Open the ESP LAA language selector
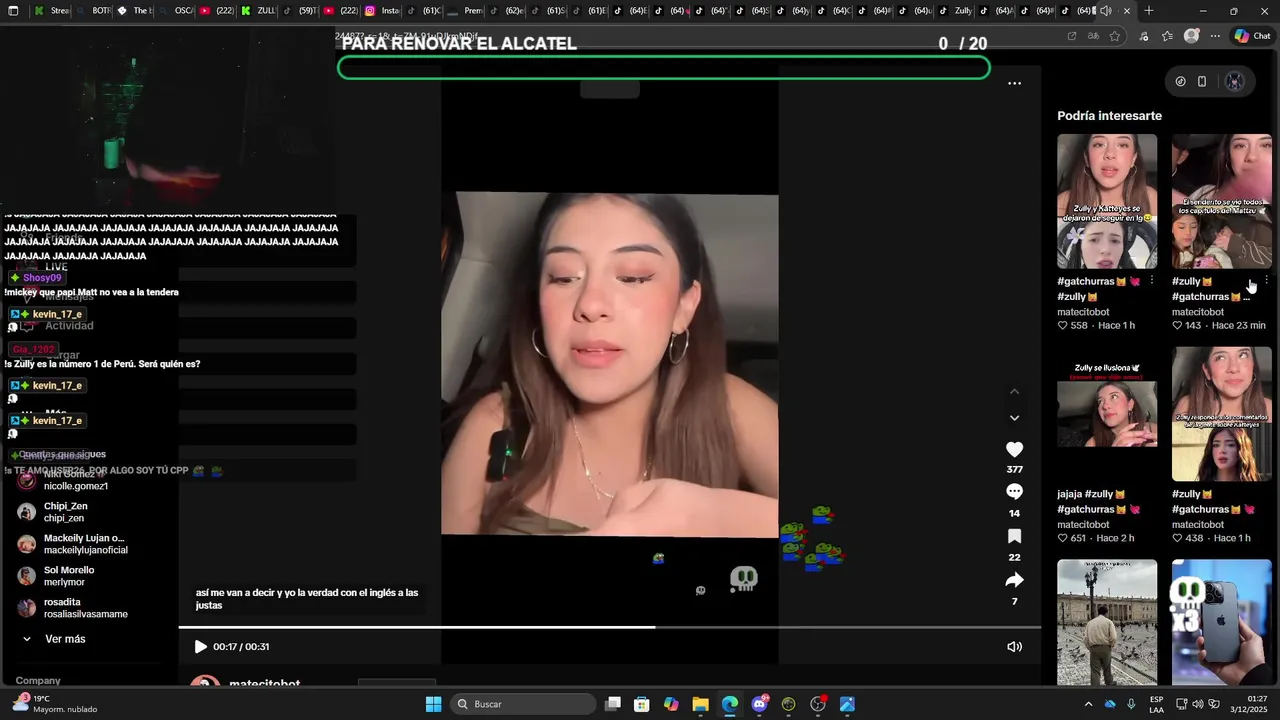The height and width of the screenshot is (720, 1280). point(1156,704)
